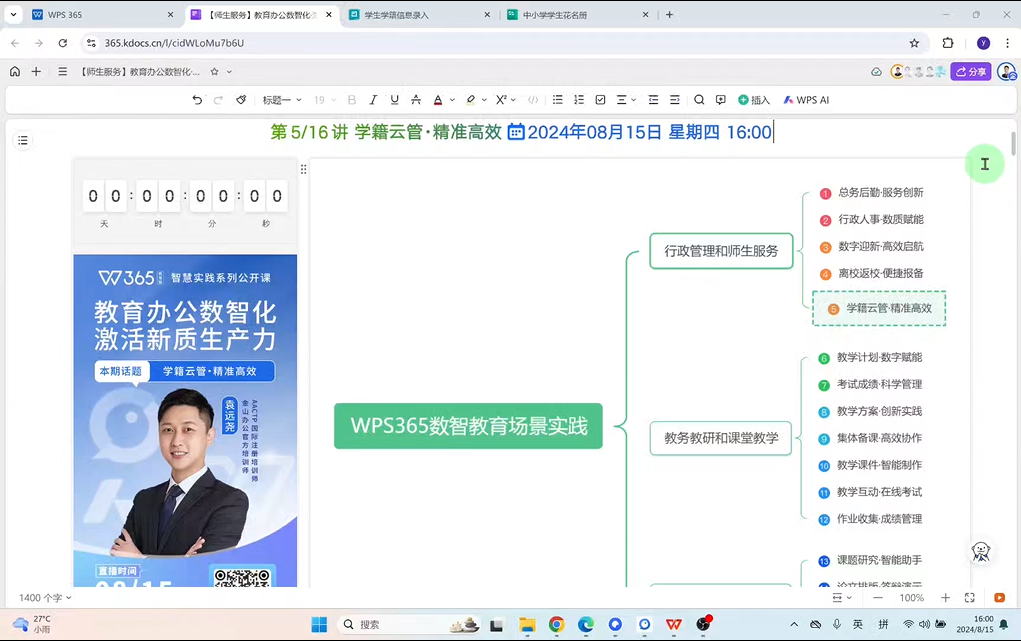Select the format painter tool
The height and width of the screenshot is (641, 1021).
pos(241,100)
